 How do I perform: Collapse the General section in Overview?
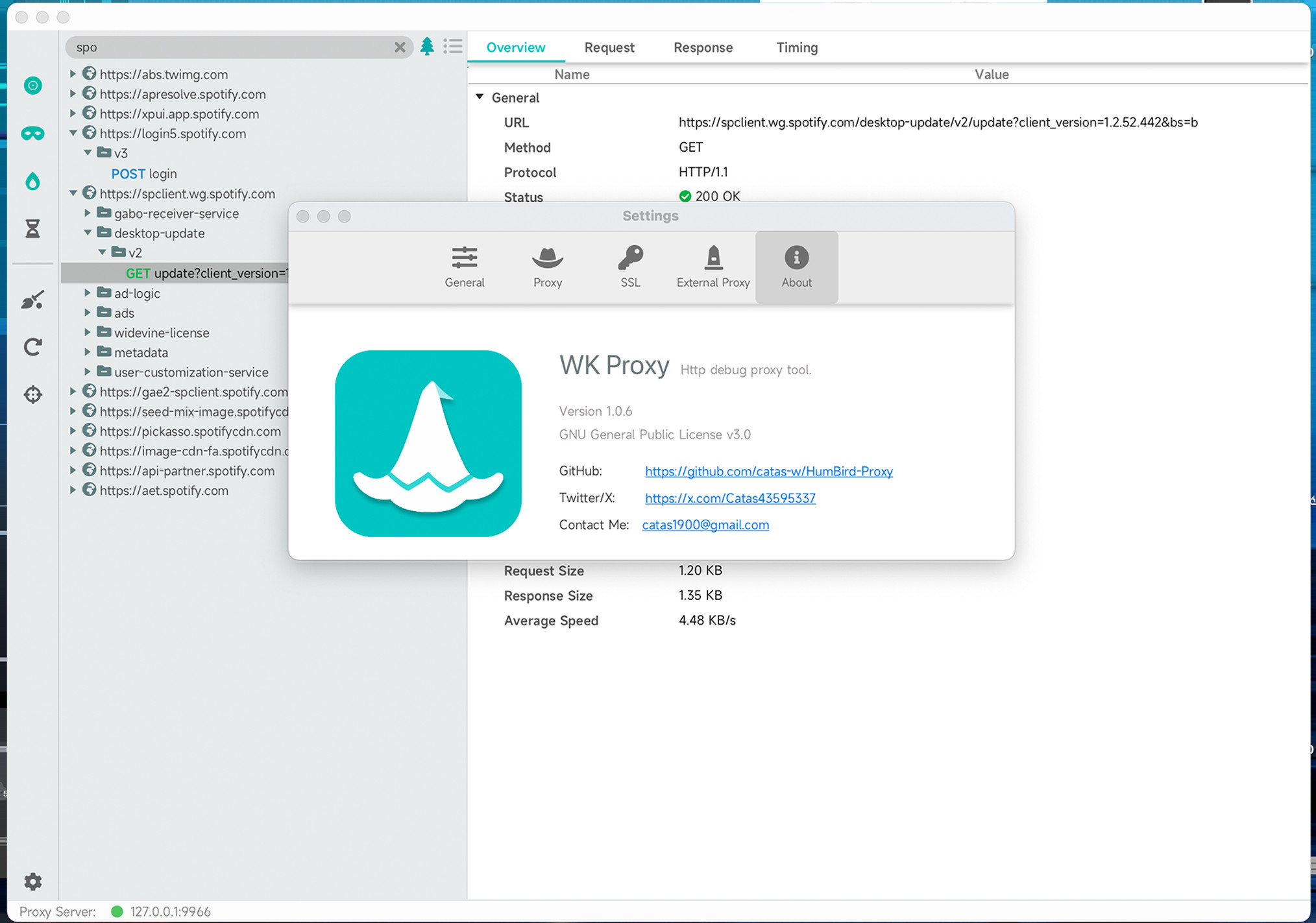pos(480,97)
